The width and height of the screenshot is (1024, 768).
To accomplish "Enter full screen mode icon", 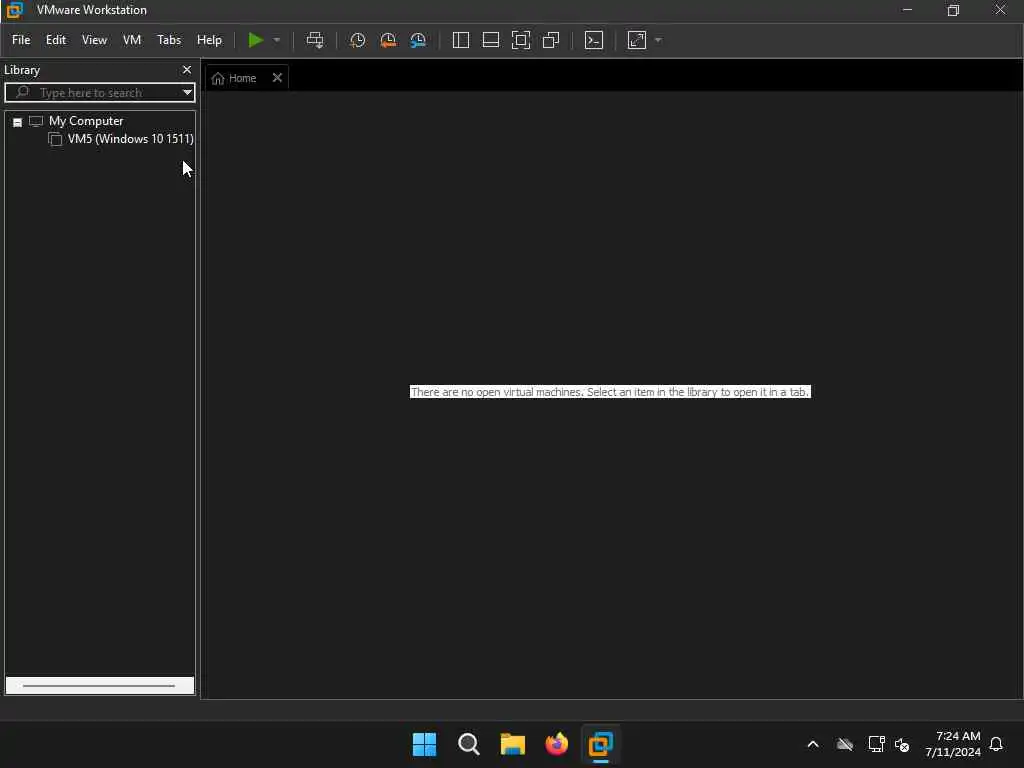I will 520,40.
